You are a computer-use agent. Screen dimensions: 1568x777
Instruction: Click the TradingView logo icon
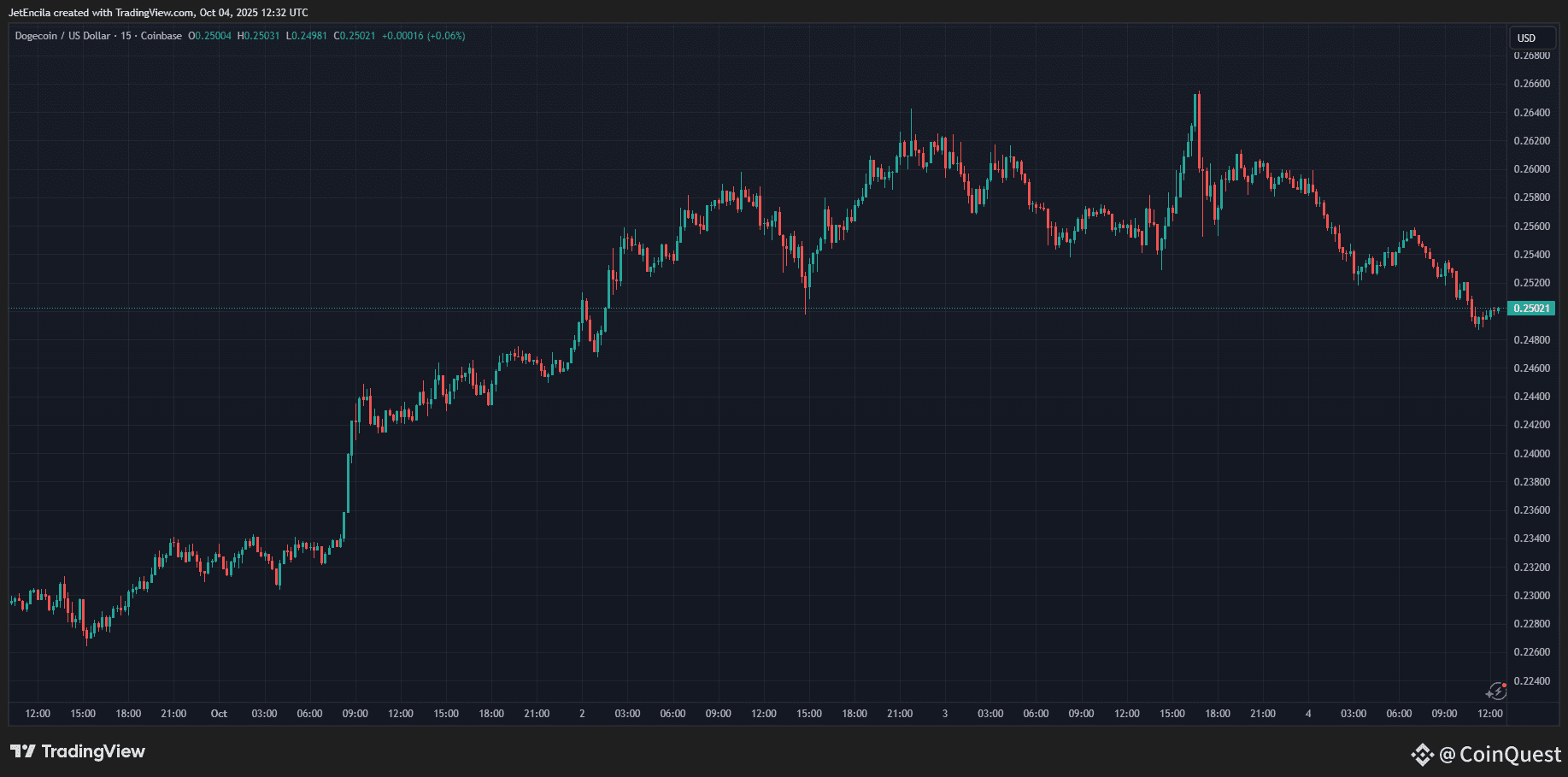[22, 751]
